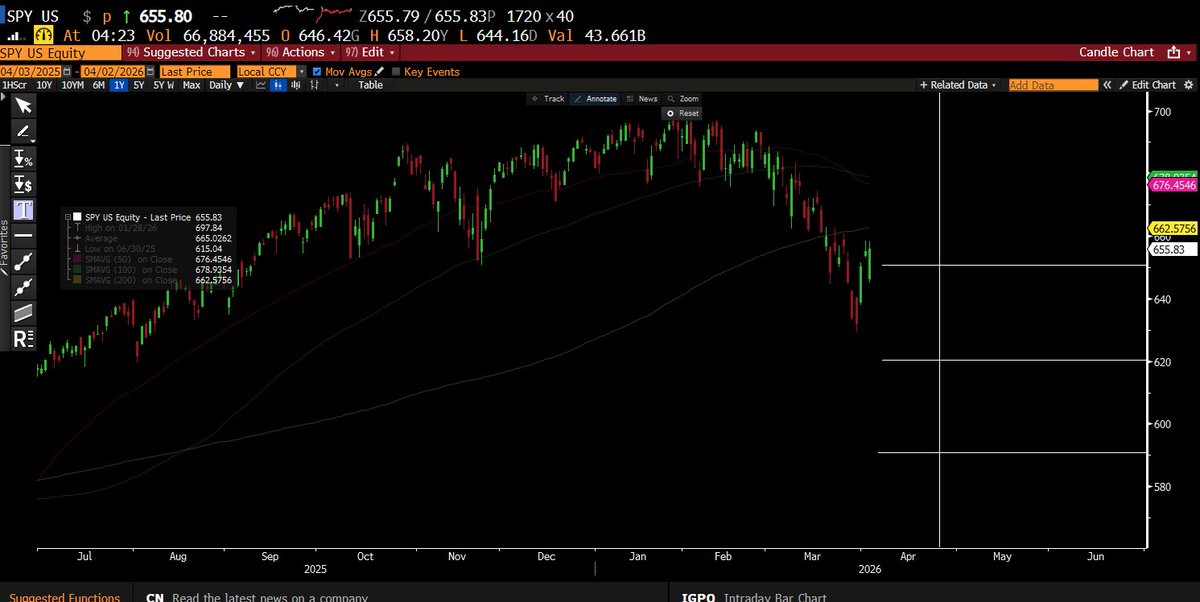Switch to OHLC chart style icon

pyautogui.click(x=314, y=85)
